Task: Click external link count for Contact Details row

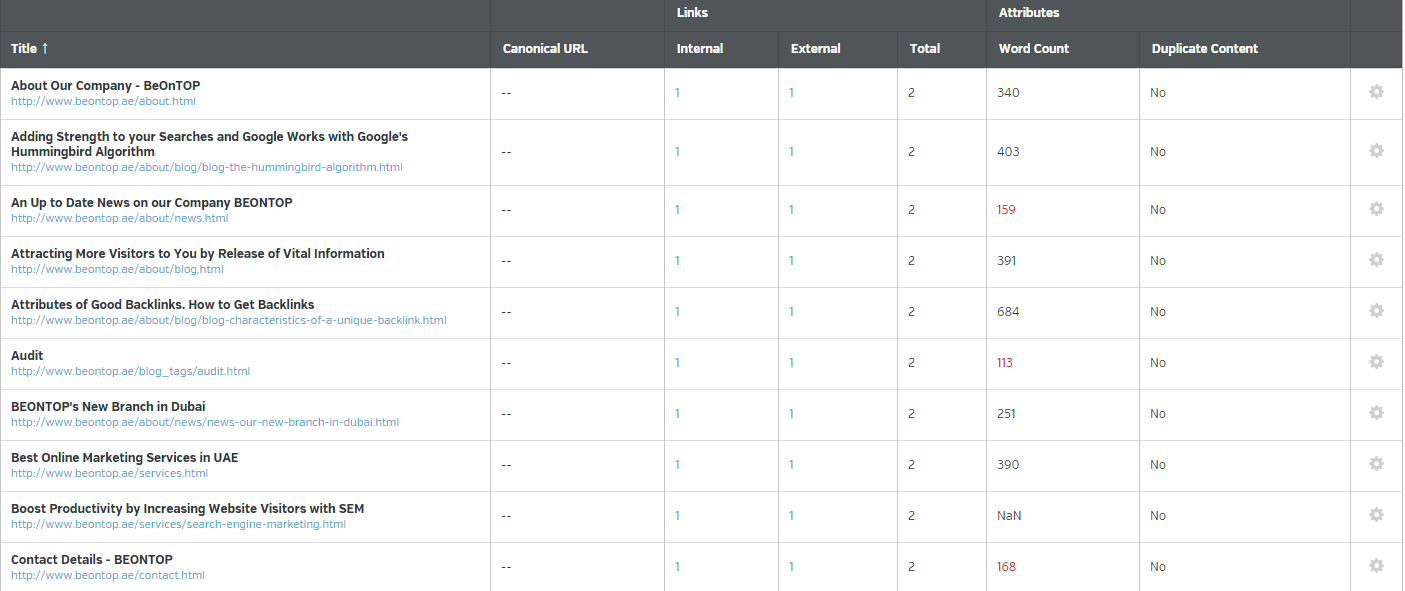Action: (791, 566)
